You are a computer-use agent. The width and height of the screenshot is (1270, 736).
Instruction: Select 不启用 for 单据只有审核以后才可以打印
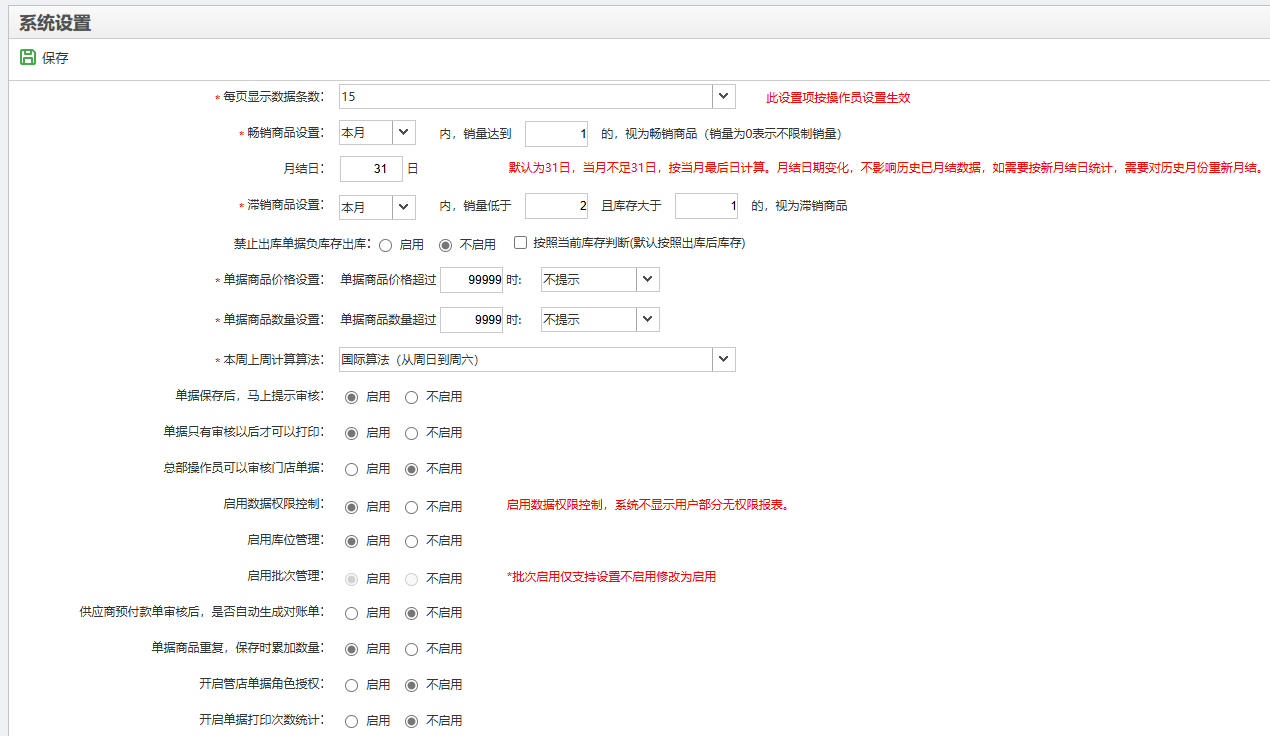click(x=411, y=433)
